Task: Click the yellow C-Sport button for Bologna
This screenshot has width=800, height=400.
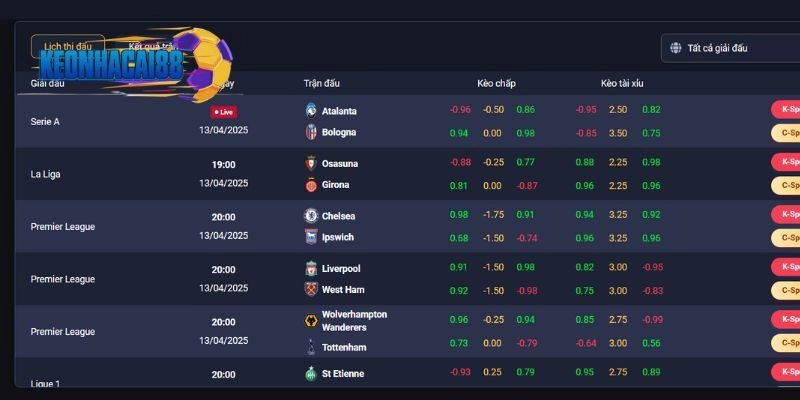Action: point(786,132)
